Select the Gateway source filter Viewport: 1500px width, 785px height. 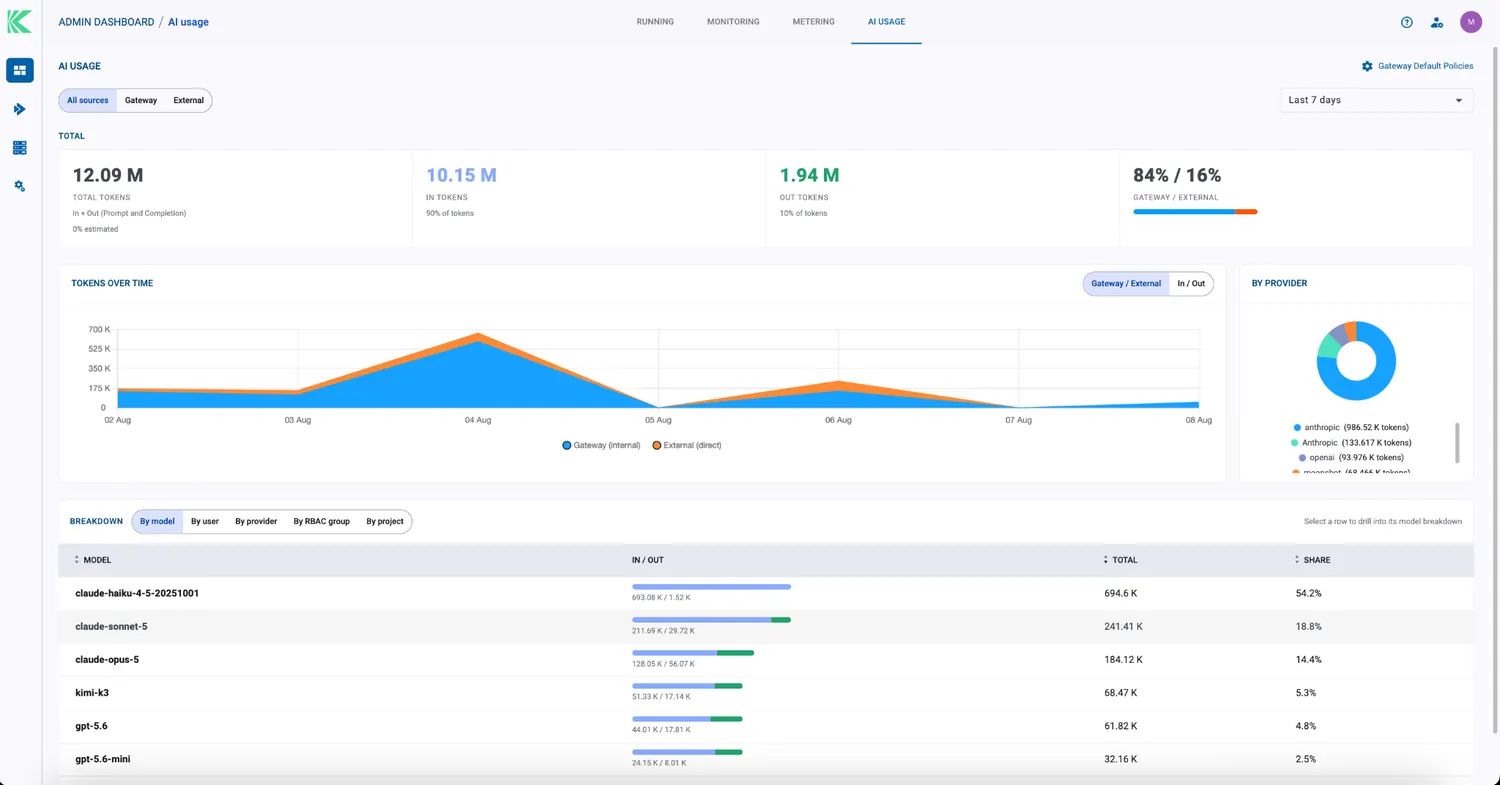coord(141,100)
